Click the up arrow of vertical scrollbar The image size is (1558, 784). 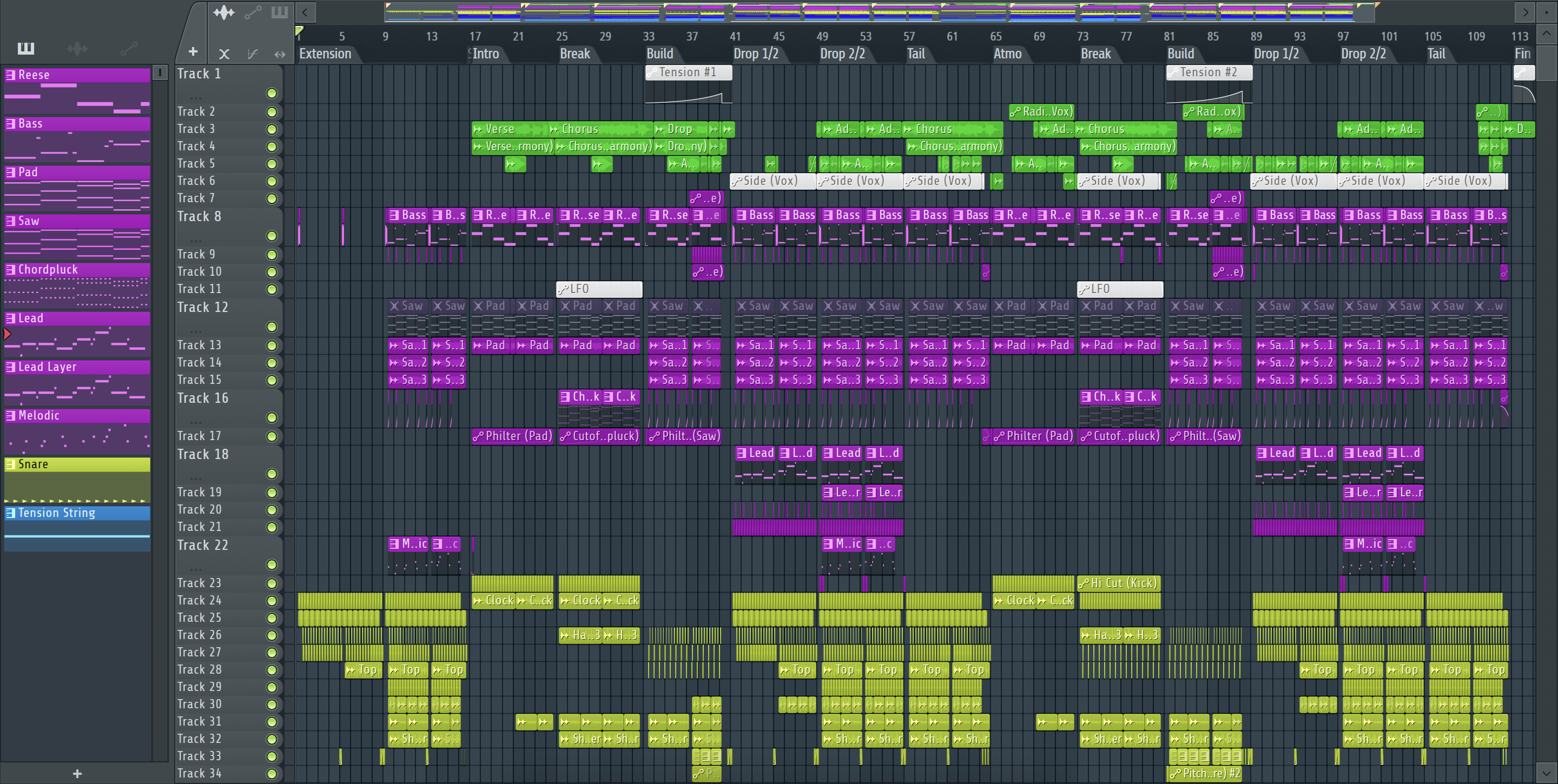[1547, 34]
